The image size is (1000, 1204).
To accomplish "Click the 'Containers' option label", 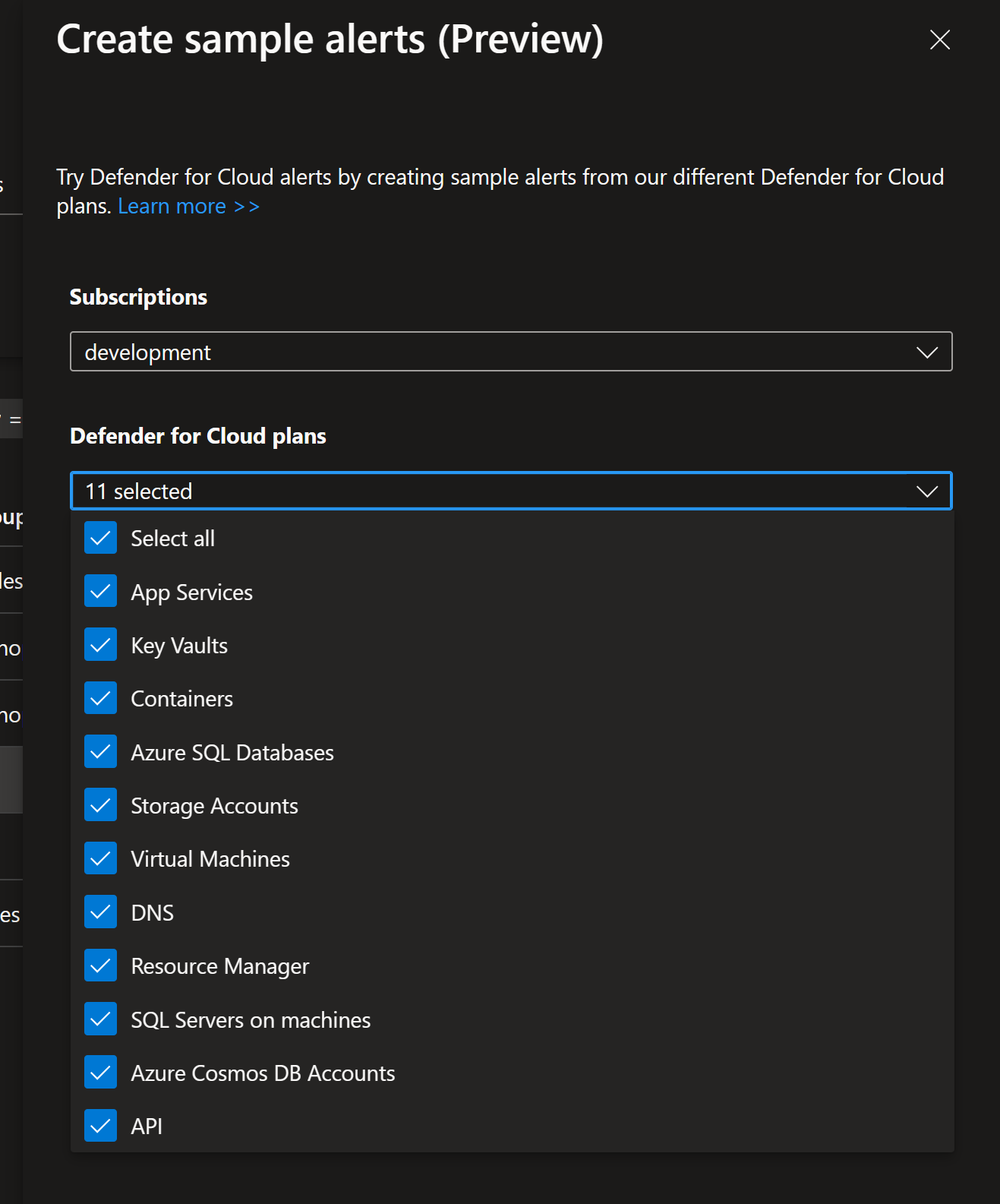I will point(181,699).
